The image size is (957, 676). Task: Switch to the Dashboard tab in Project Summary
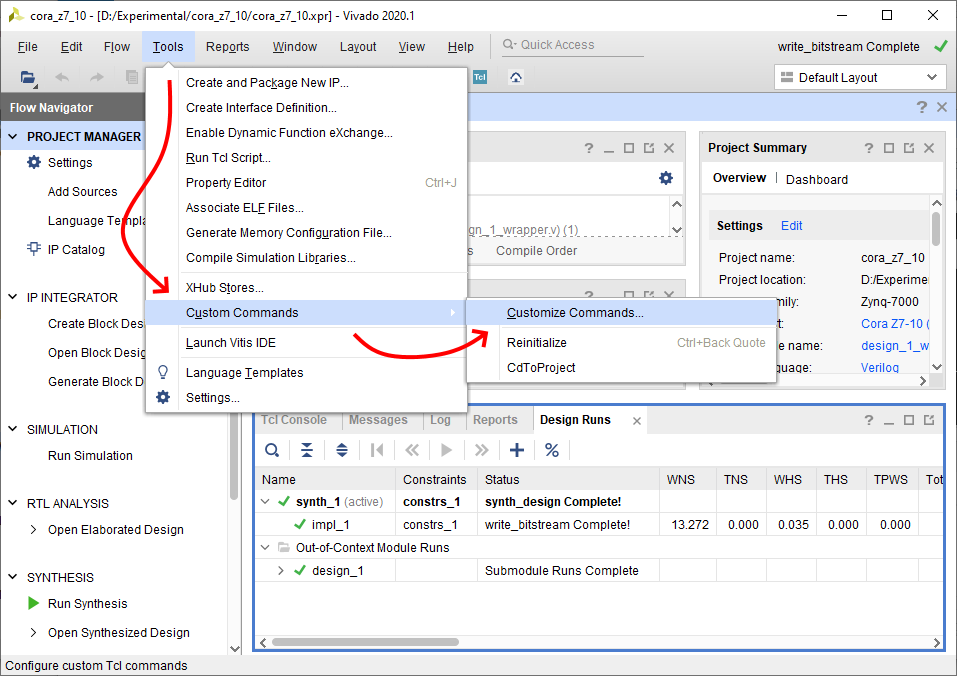click(x=815, y=177)
